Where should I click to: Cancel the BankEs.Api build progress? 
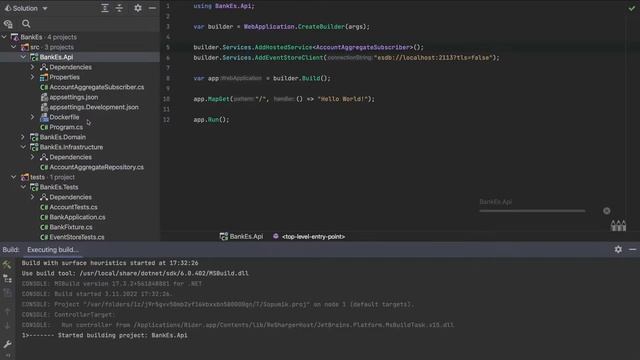(607, 211)
